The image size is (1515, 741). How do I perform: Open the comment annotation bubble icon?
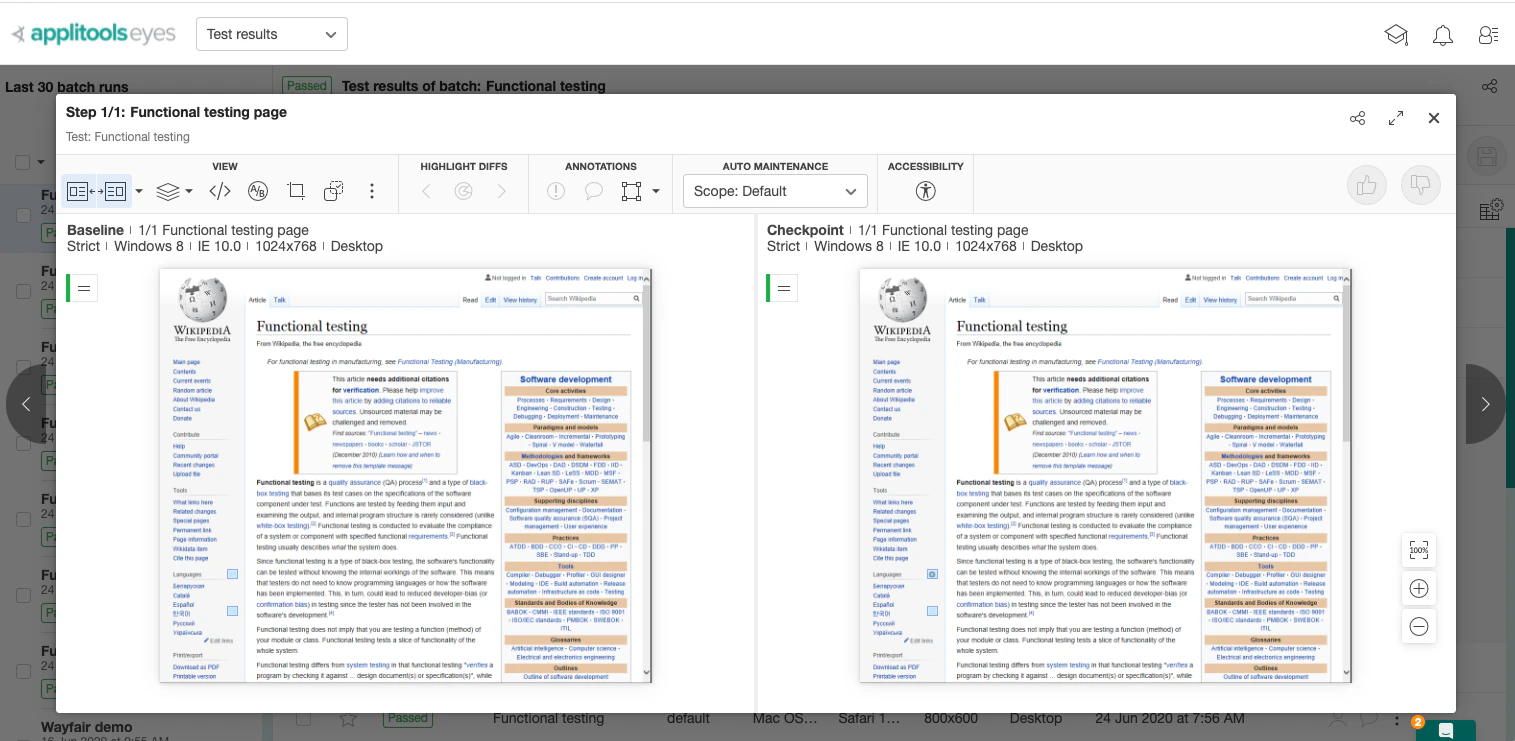[596, 190]
